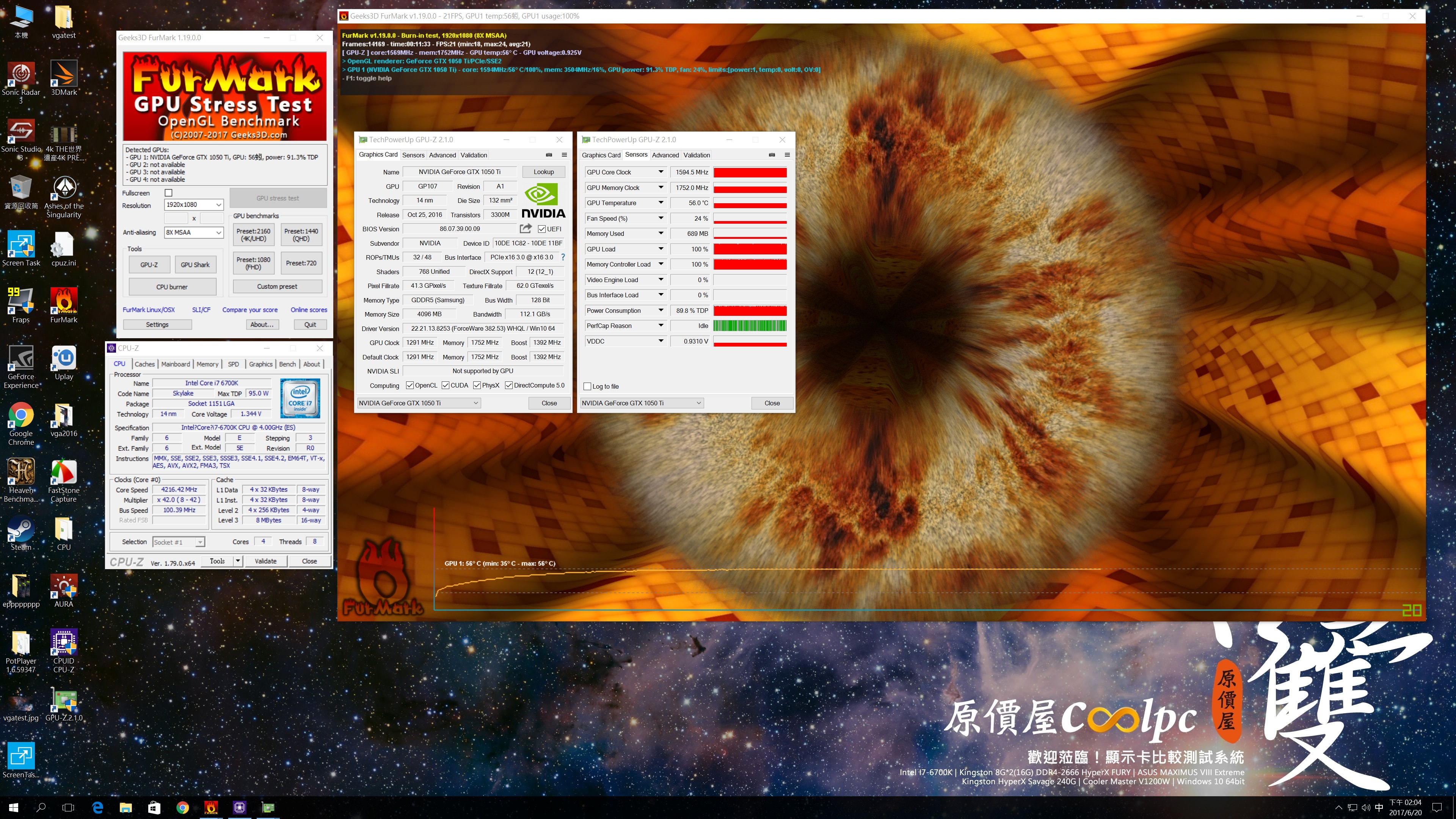
Task: Open the Anti-aliasing 8X MSAA dropdown
Action: (x=194, y=232)
